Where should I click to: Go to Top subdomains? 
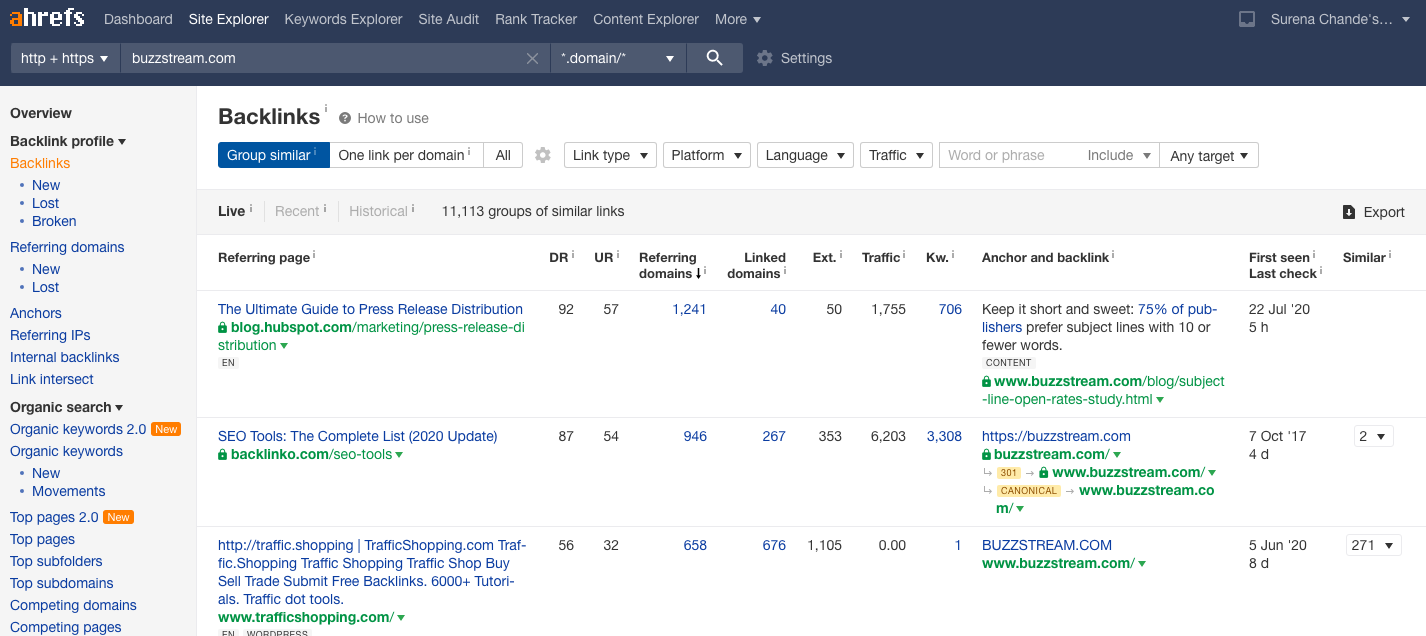tap(62, 583)
